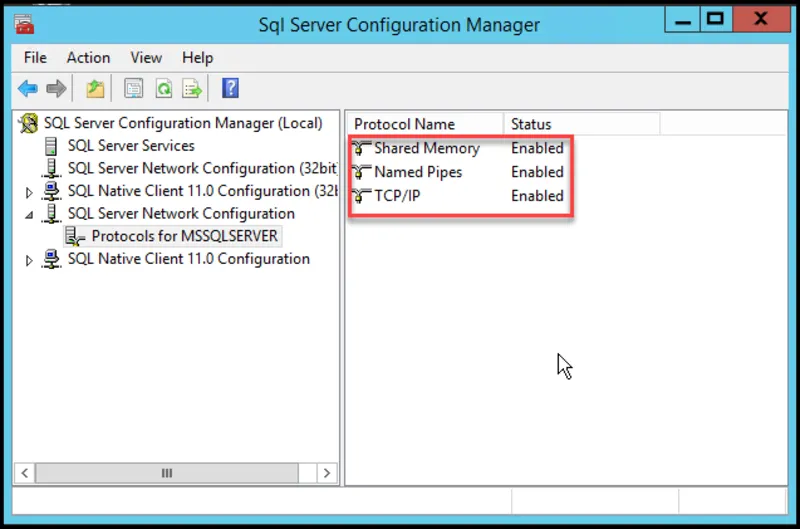The height and width of the screenshot is (529, 800).
Task: Click the Up one level folder icon
Action: click(x=95, y=89)
